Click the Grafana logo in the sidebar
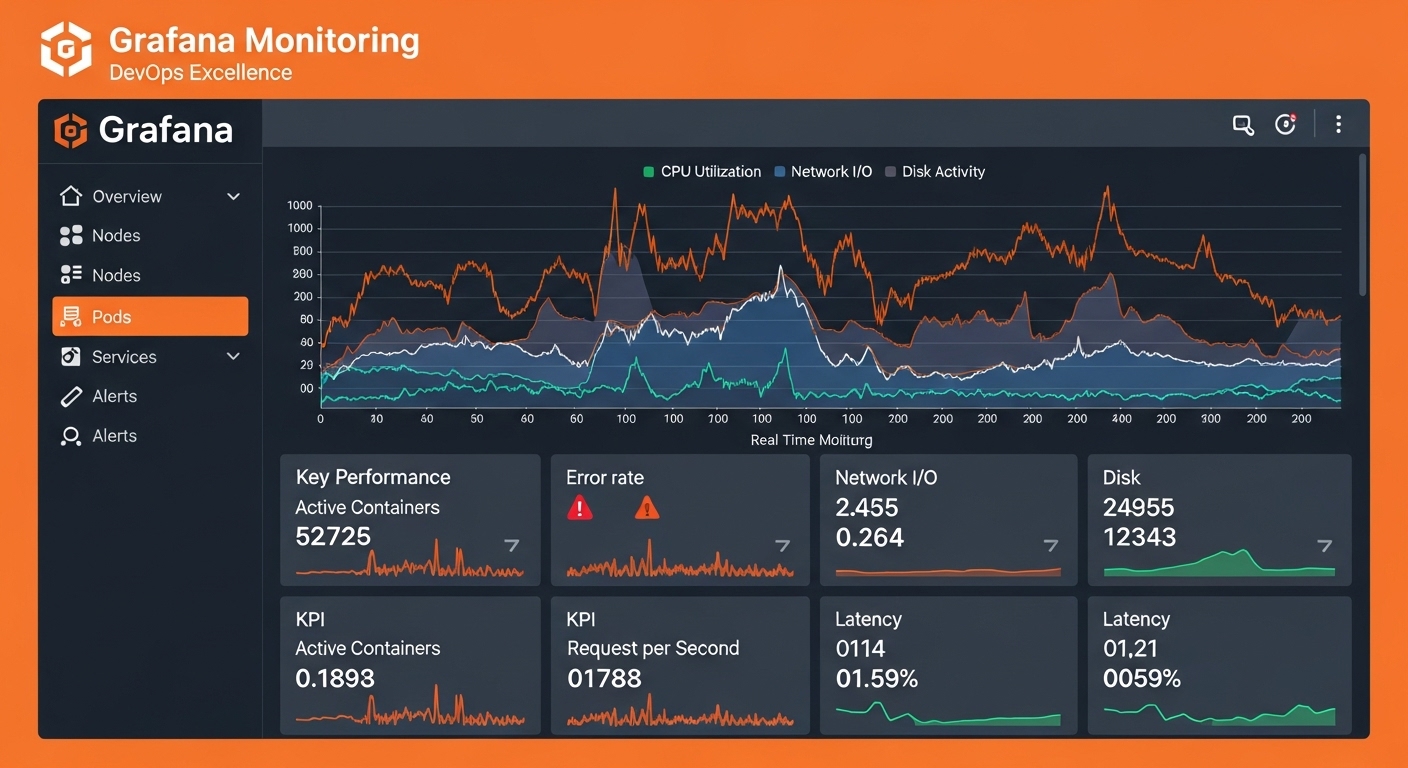This screenshot has width=1408, height=768. tap(71, 131)
